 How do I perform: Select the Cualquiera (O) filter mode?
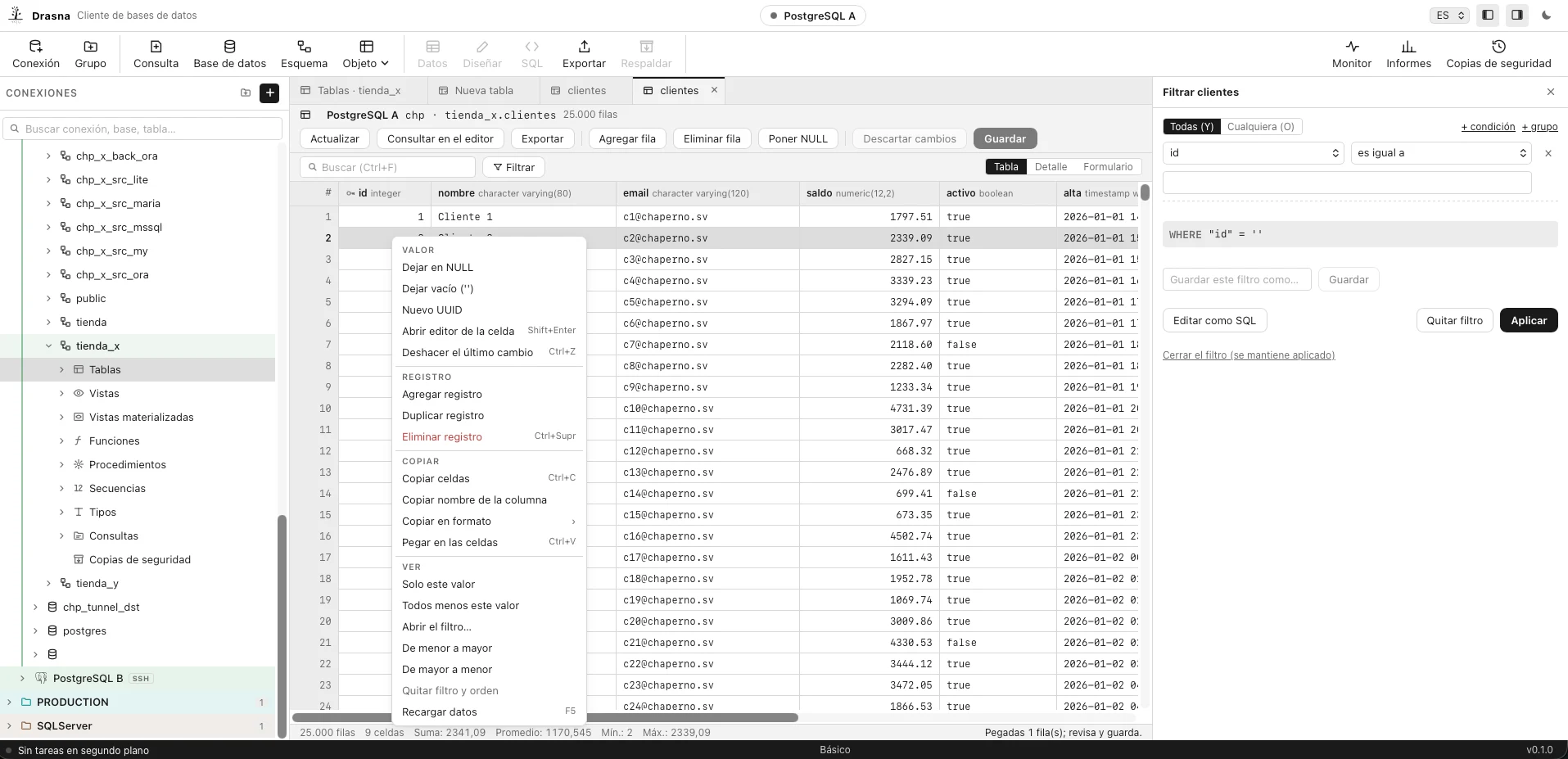point(1261,127)
